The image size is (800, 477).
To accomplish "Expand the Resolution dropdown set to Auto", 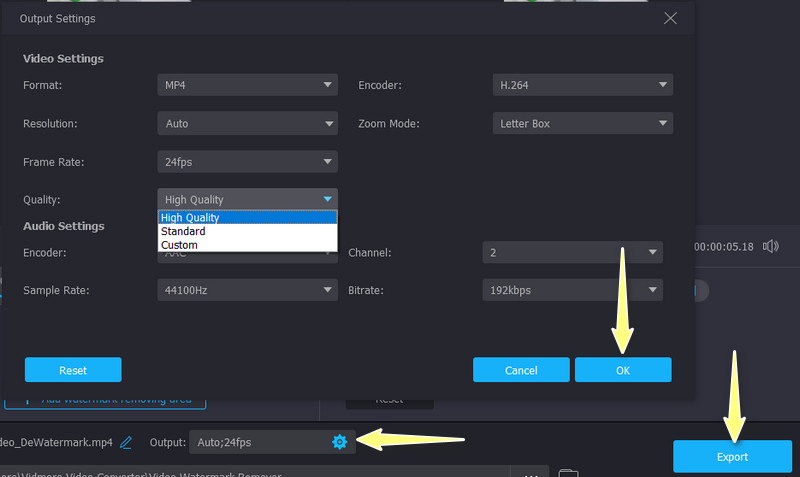I will tap(247, 124).
